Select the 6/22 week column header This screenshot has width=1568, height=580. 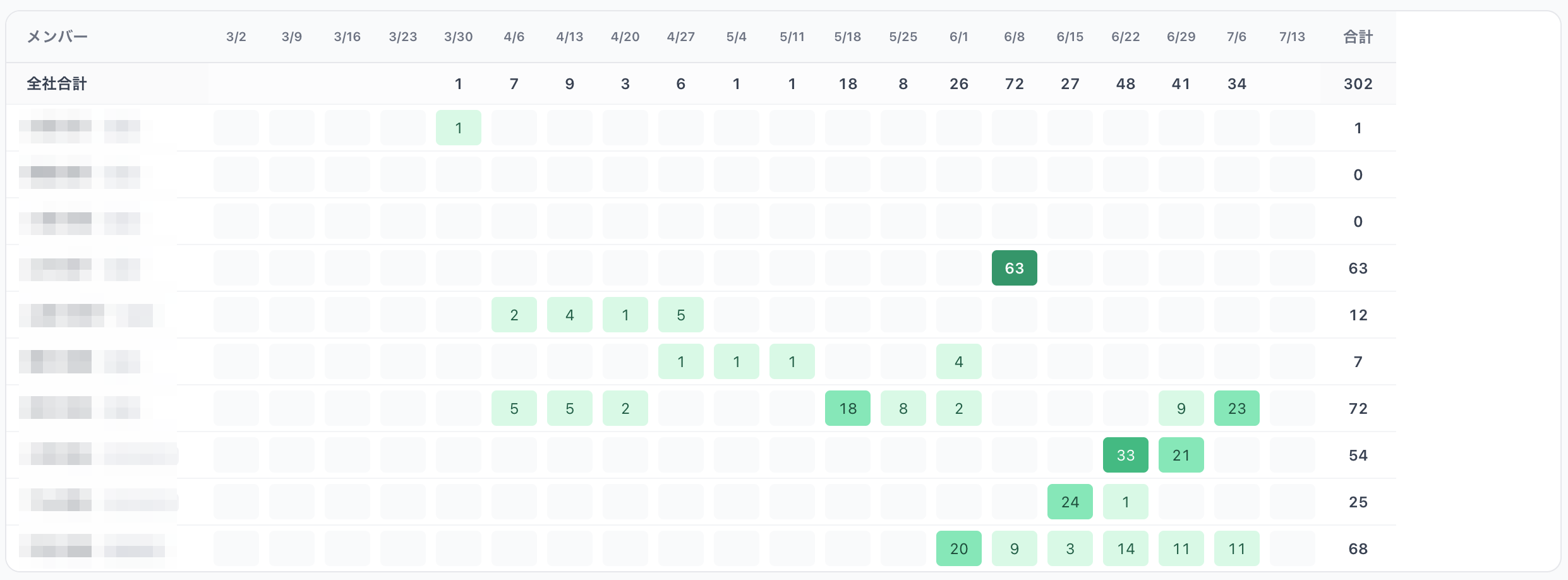(x=1126, y=37)
